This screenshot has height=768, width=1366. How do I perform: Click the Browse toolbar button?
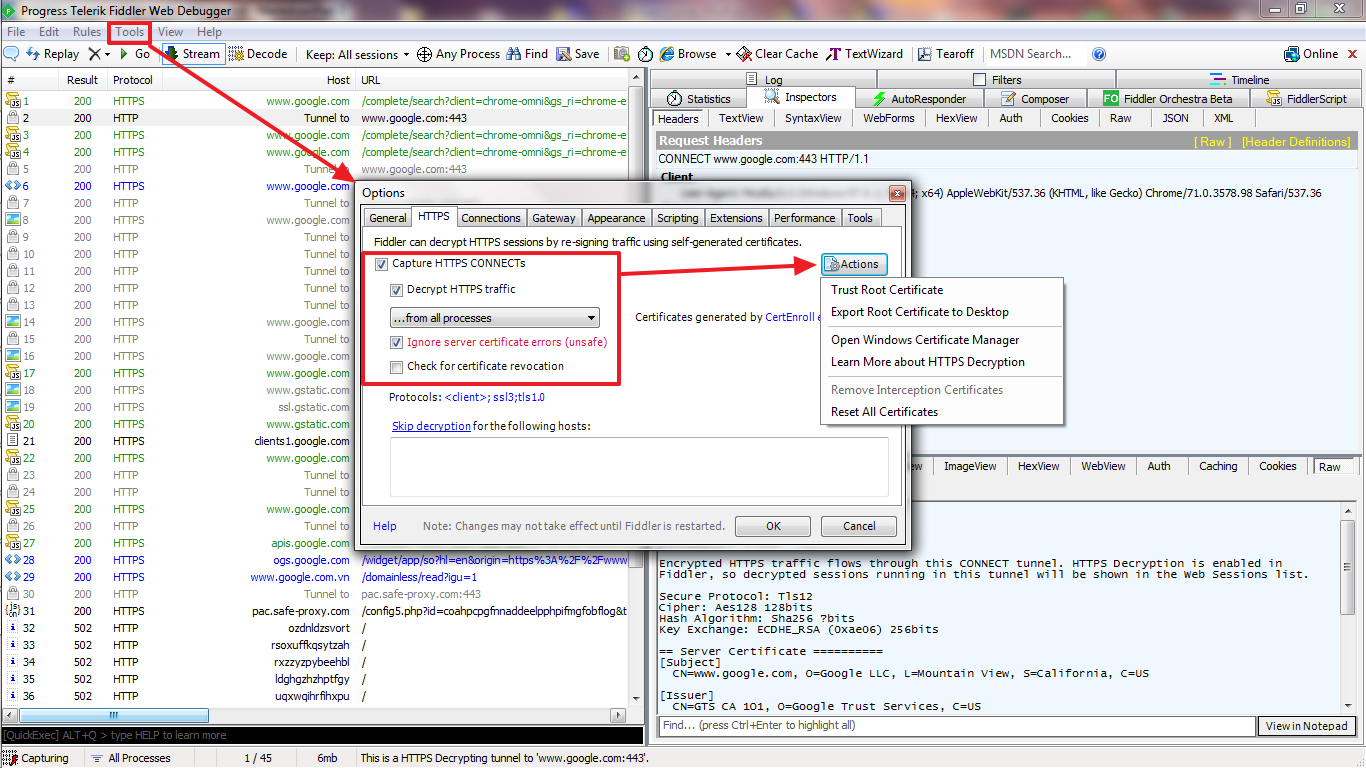(688, 54)
